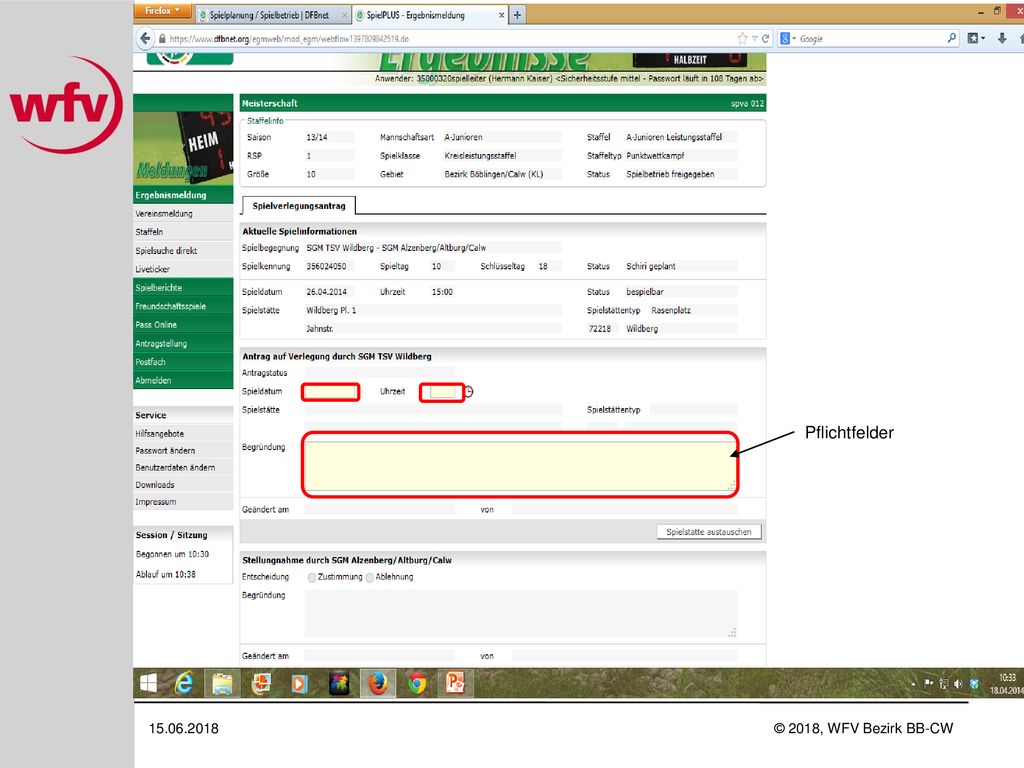Click the Action Center flag tray icon
The image size is (1024, 768).
pyautogui.click(x=929, y=683)
